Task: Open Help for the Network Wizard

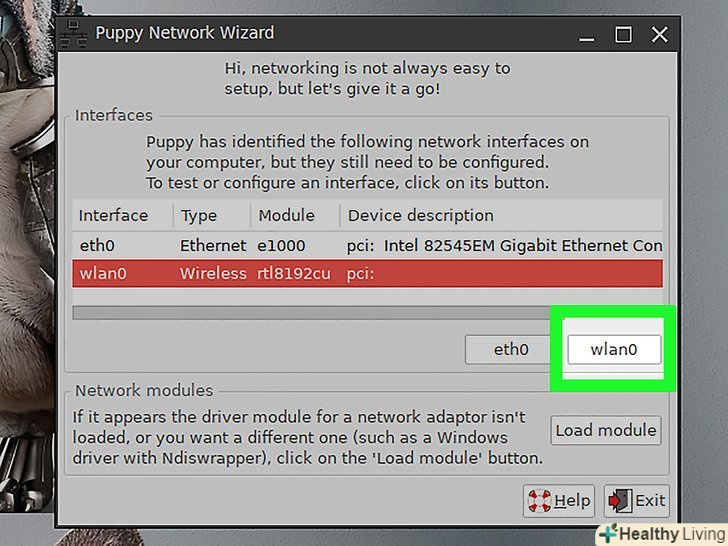Action: pos(559,501)
